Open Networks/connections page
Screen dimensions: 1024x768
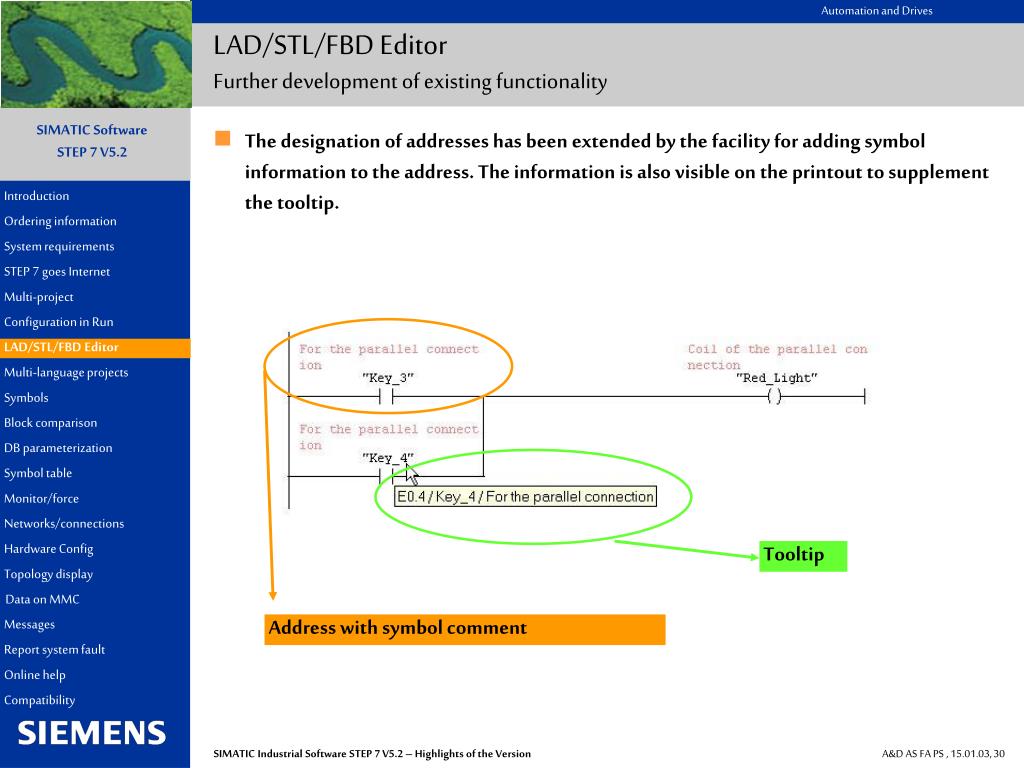[64, 524]
